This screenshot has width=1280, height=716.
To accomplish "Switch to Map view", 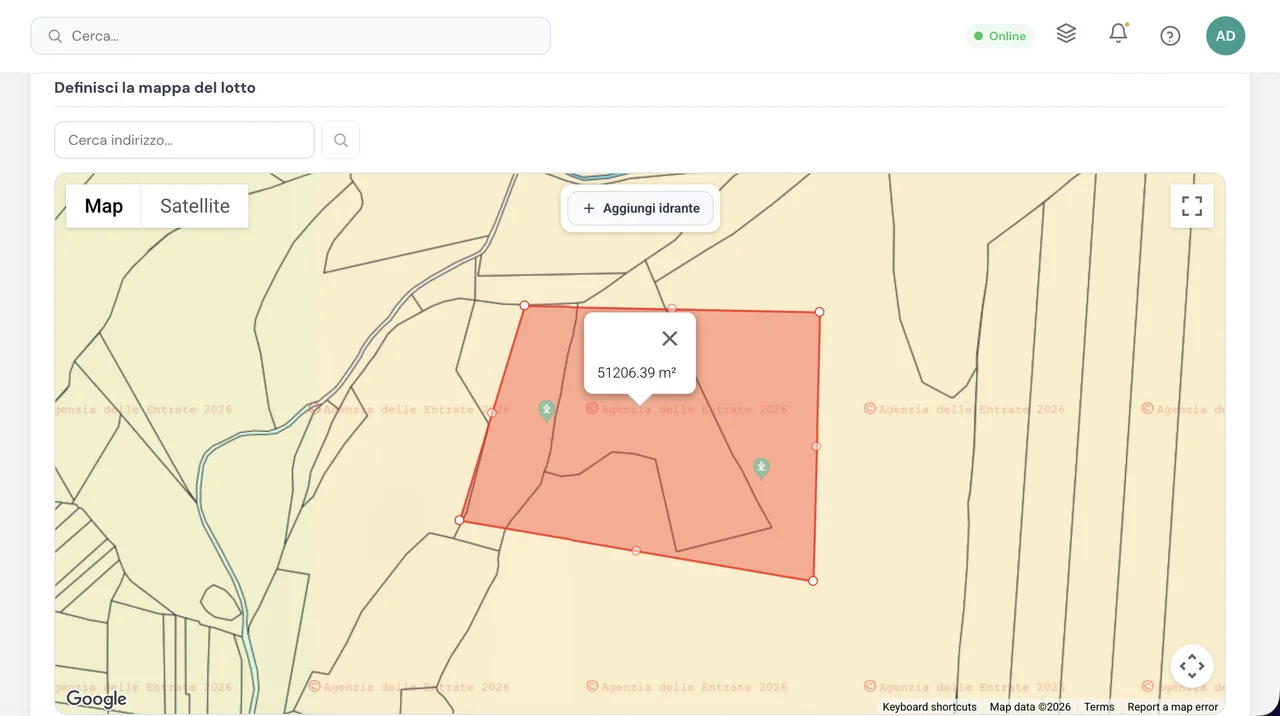I will click(x=104, y=206).
